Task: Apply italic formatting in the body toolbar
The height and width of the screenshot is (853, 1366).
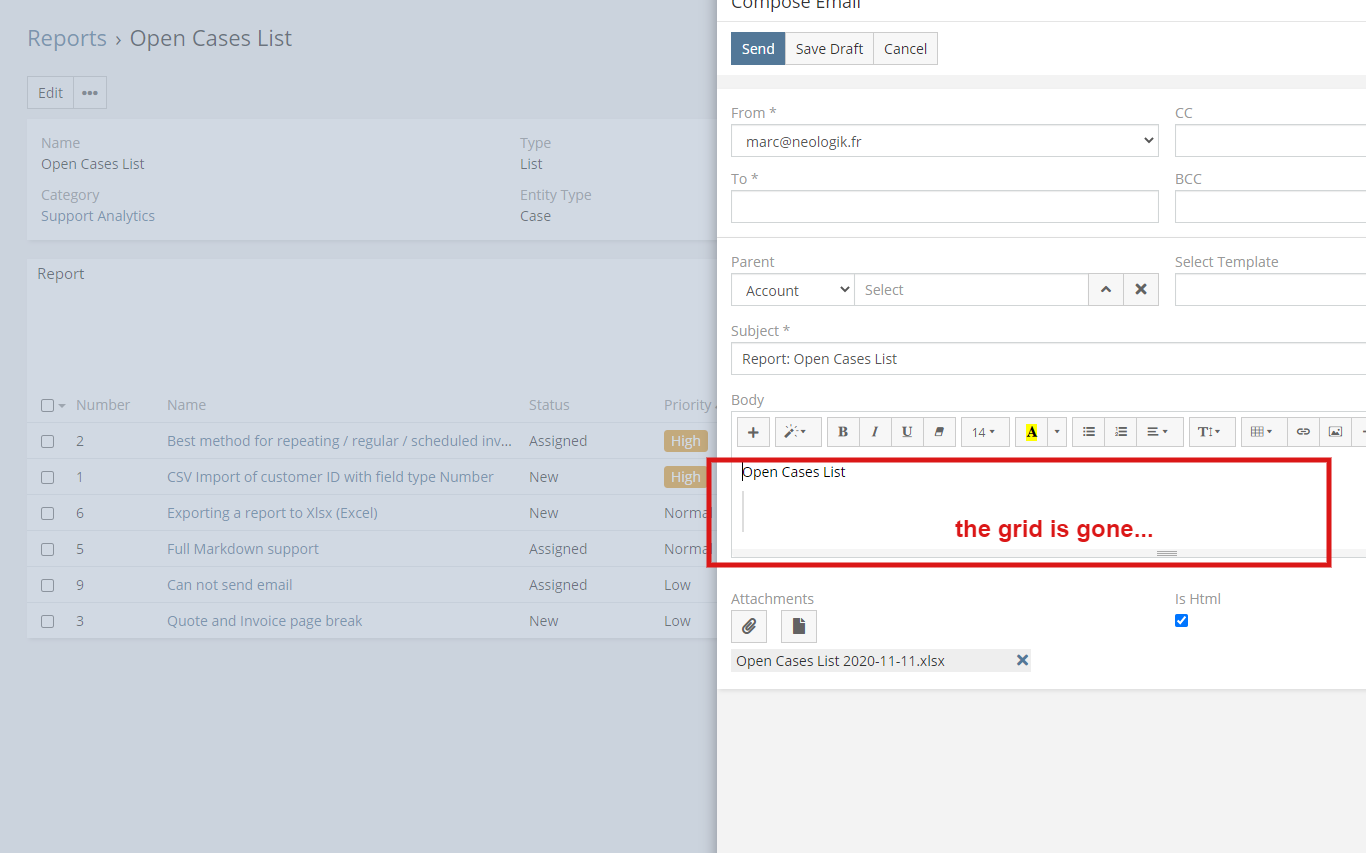Action: (875, 432)
